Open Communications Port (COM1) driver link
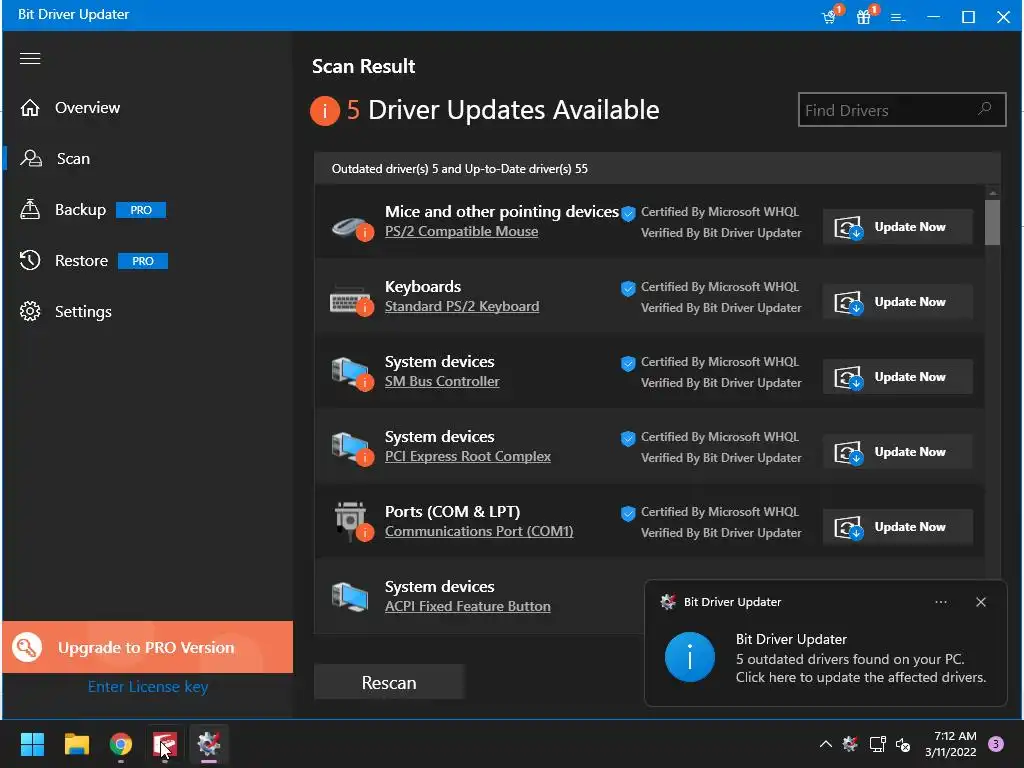Image resolution: width=1024 pixels, height=768 pixels. coord(479,532)
